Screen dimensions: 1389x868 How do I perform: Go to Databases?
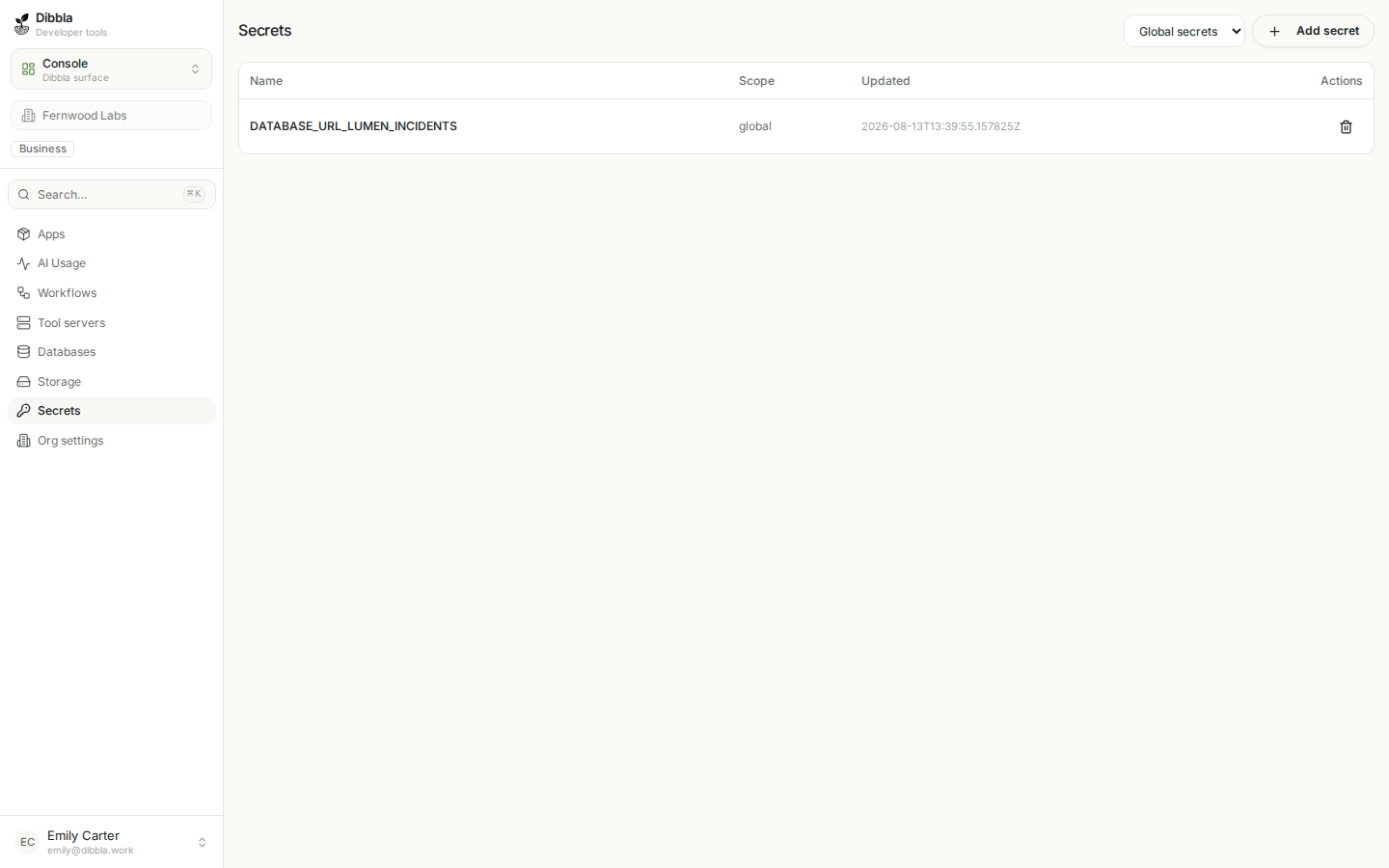pos(111,352)
